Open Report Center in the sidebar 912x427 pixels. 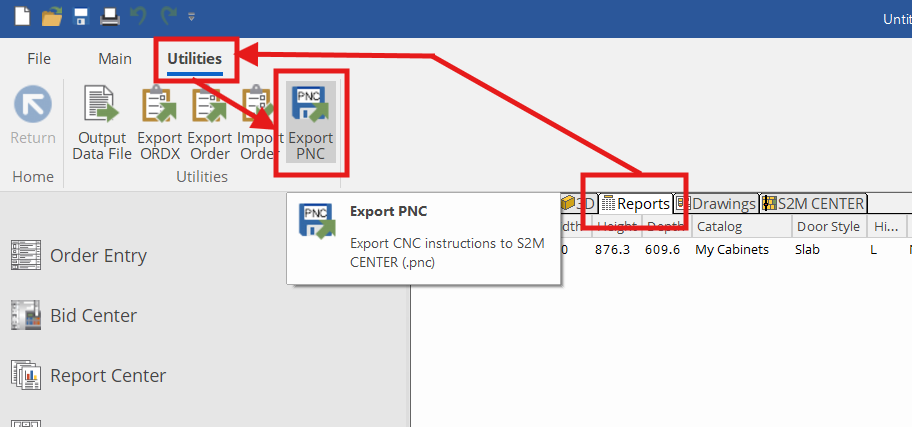[108, 376]
